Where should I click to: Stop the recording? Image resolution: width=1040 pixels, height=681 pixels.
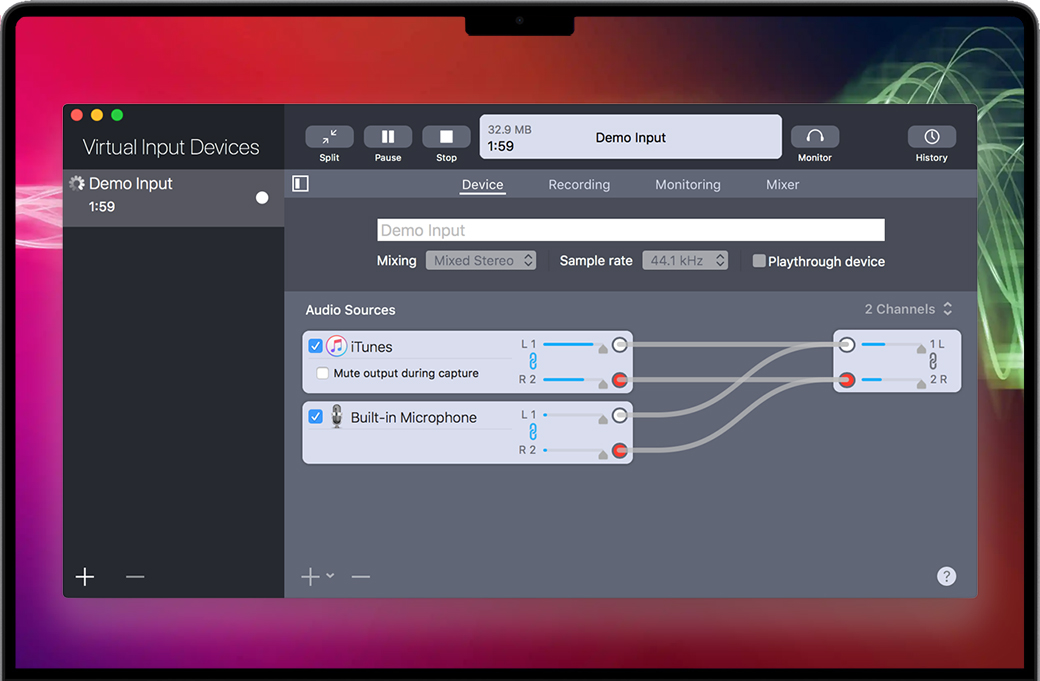[x=446, y=137]
